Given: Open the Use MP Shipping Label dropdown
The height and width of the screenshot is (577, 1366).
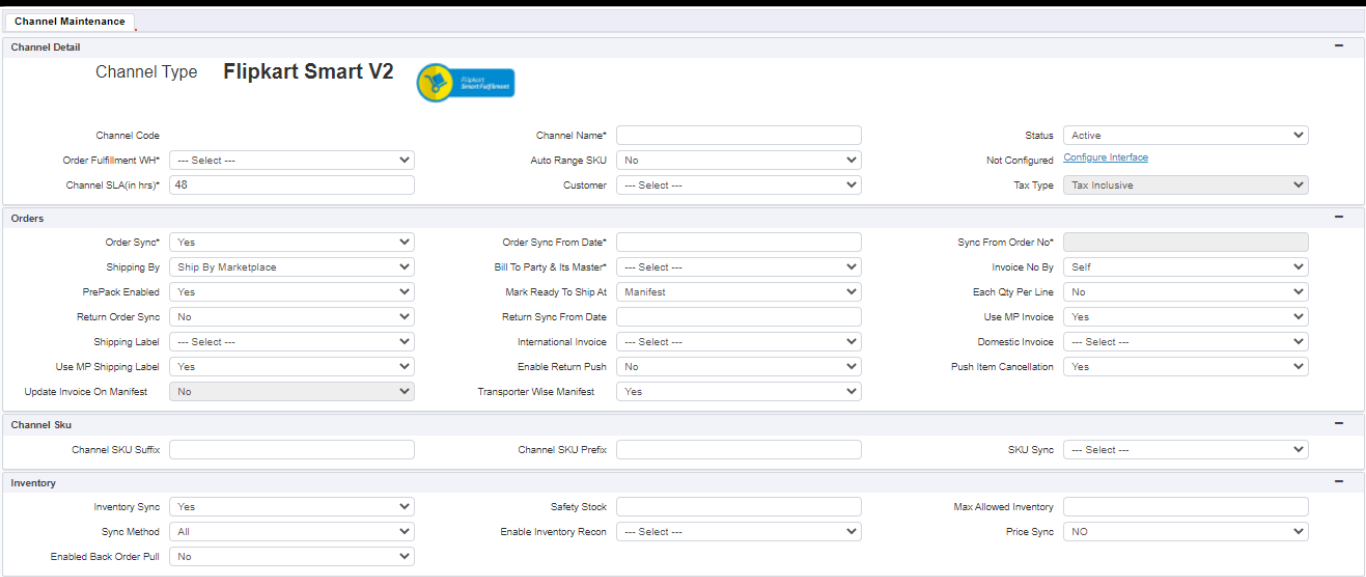Looking at the screenshot, I should pos(291,367).
